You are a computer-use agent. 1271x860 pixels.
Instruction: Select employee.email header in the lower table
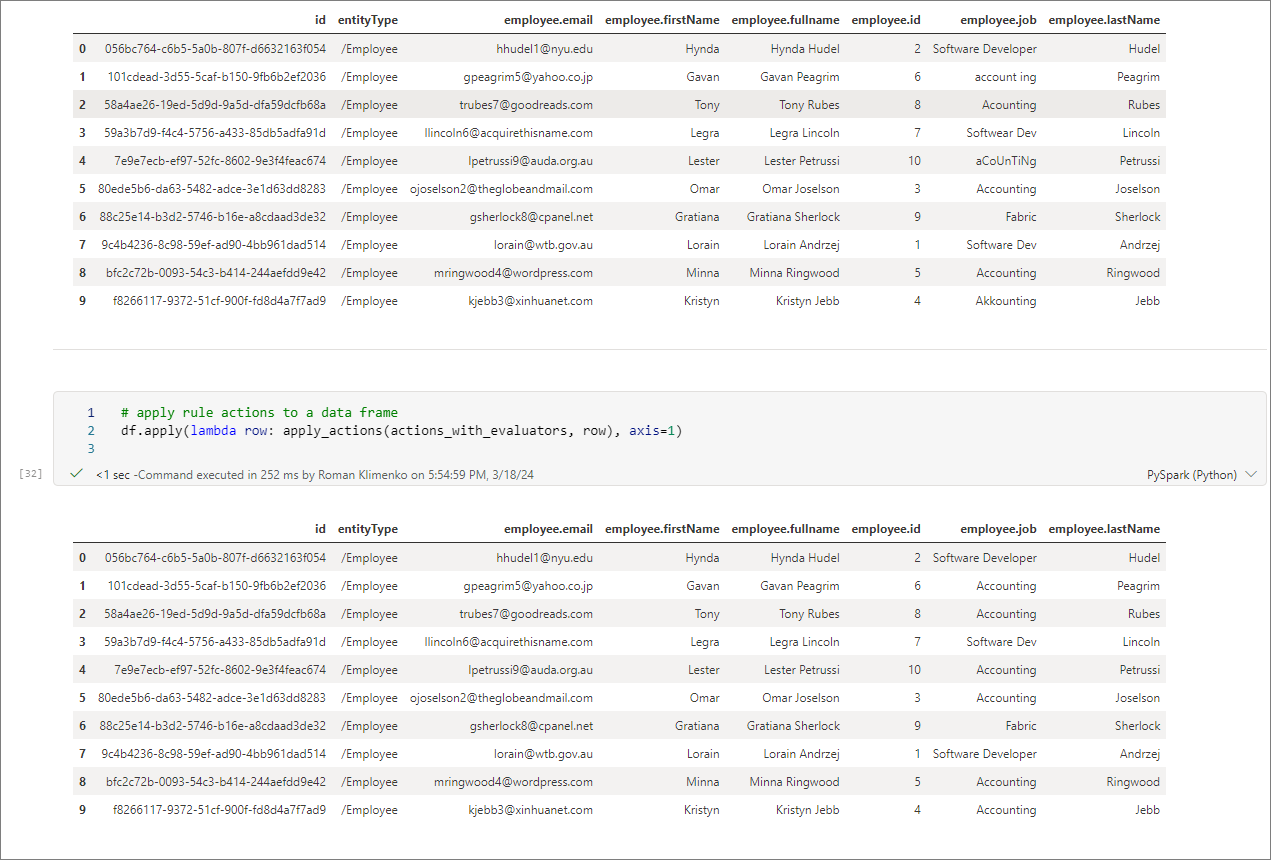(548, 529)
